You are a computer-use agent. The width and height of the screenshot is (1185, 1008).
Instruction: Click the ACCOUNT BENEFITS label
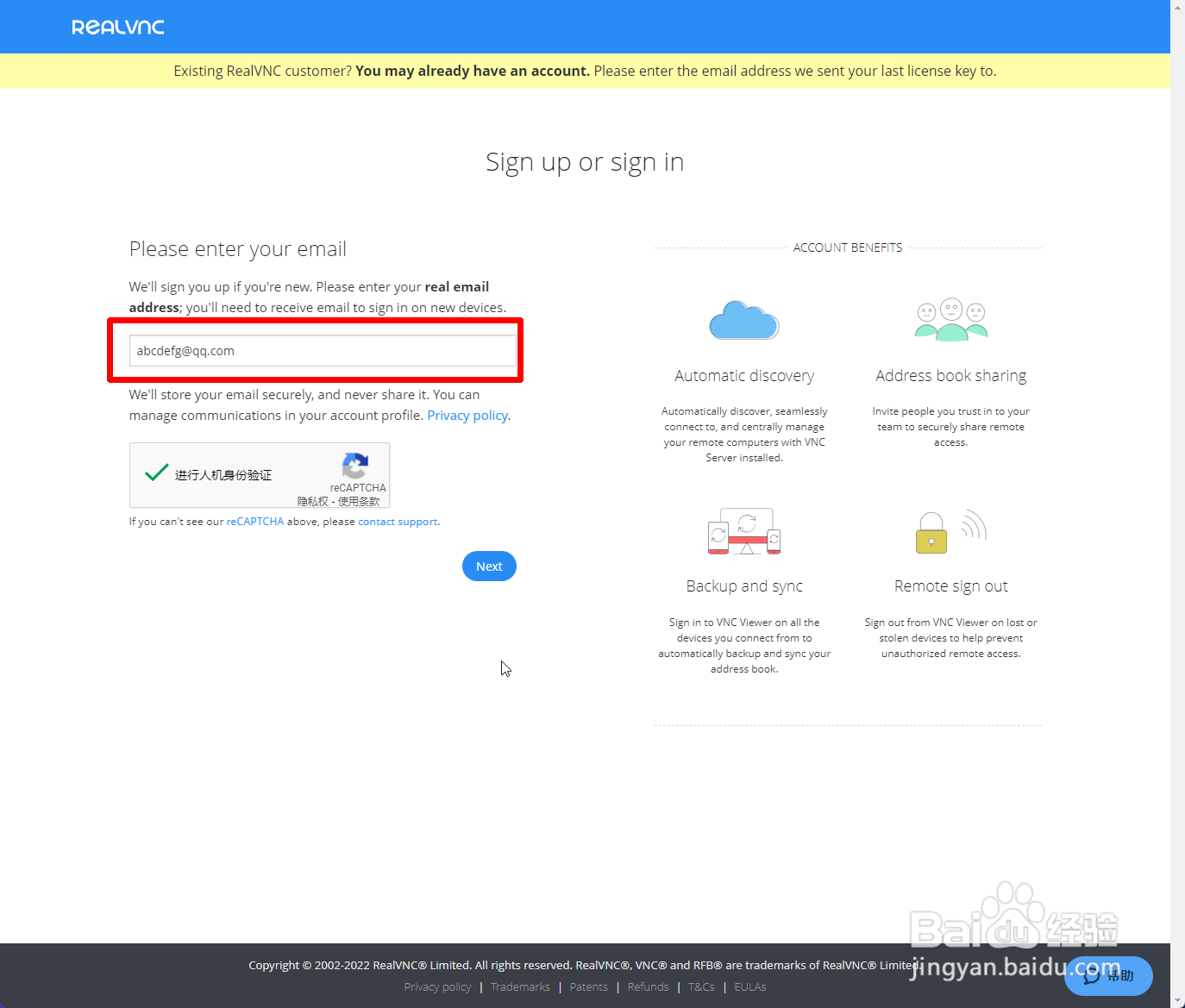coord(848,247)
